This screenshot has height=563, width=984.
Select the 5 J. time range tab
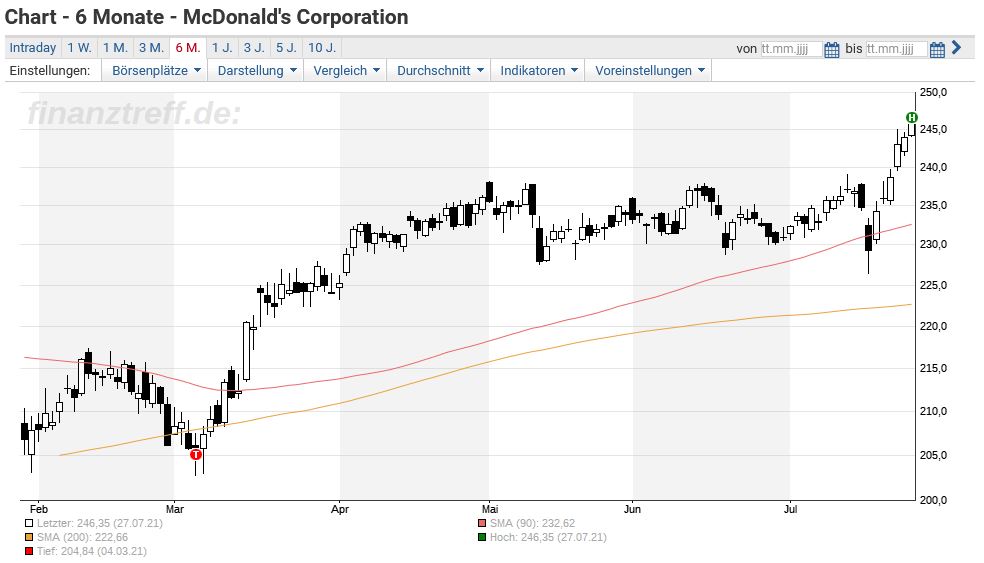(286, 48)
